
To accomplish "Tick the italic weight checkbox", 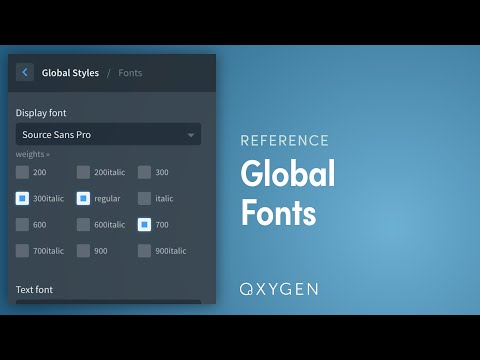I will tap(144, 198).
